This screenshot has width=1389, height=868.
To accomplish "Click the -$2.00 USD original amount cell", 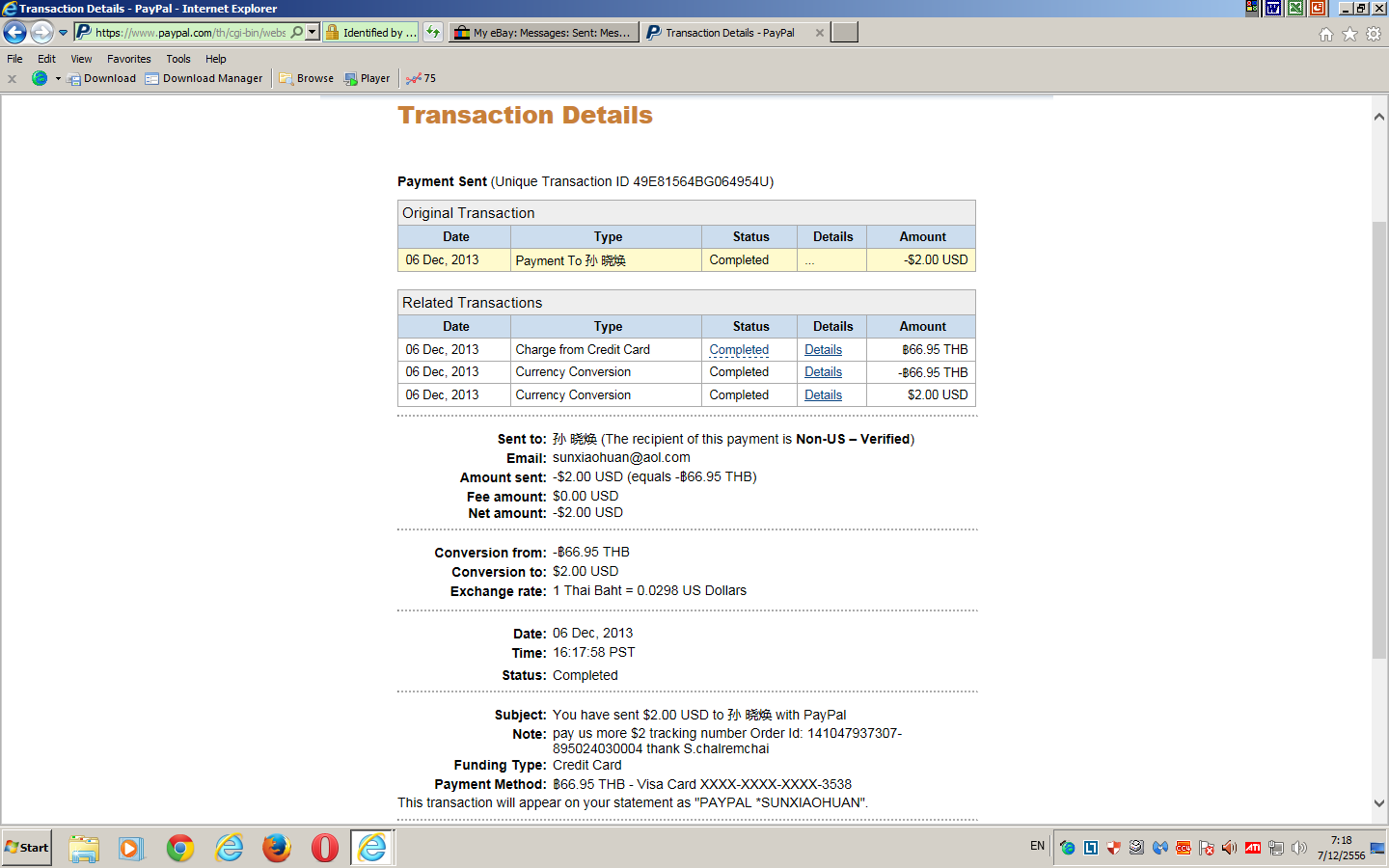I will coord(921,260).
